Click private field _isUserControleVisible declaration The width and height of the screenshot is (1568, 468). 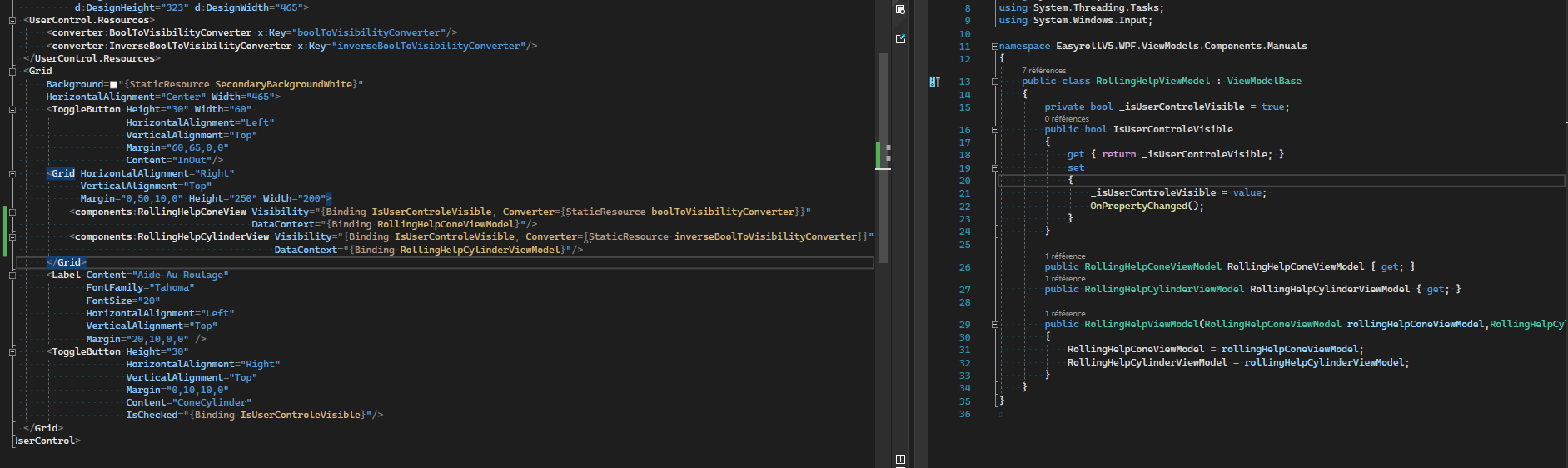pos(1167,107)
